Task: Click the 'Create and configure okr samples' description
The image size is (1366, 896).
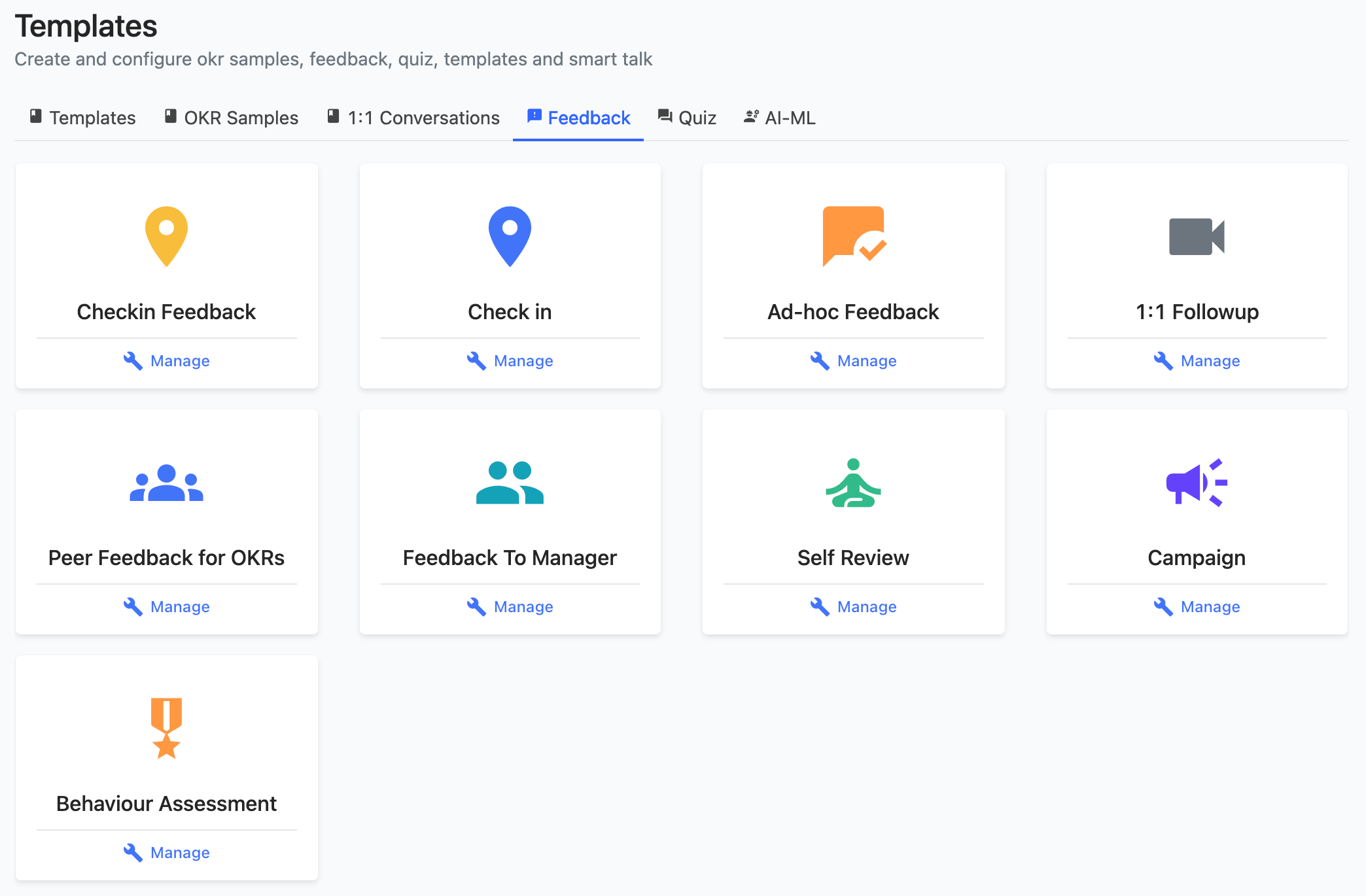Action: tap(333, 59)
